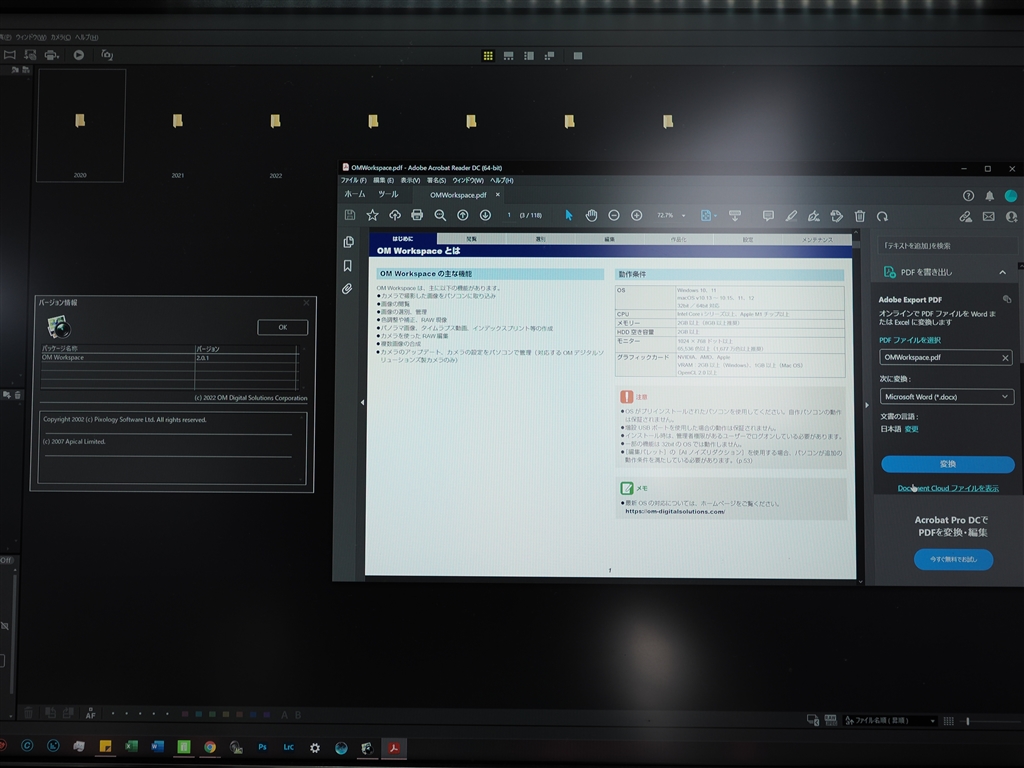This screenshot has width=1024, height=768.
Task: Open the Microsoft Word format dropdown
Action: point(946,396)
